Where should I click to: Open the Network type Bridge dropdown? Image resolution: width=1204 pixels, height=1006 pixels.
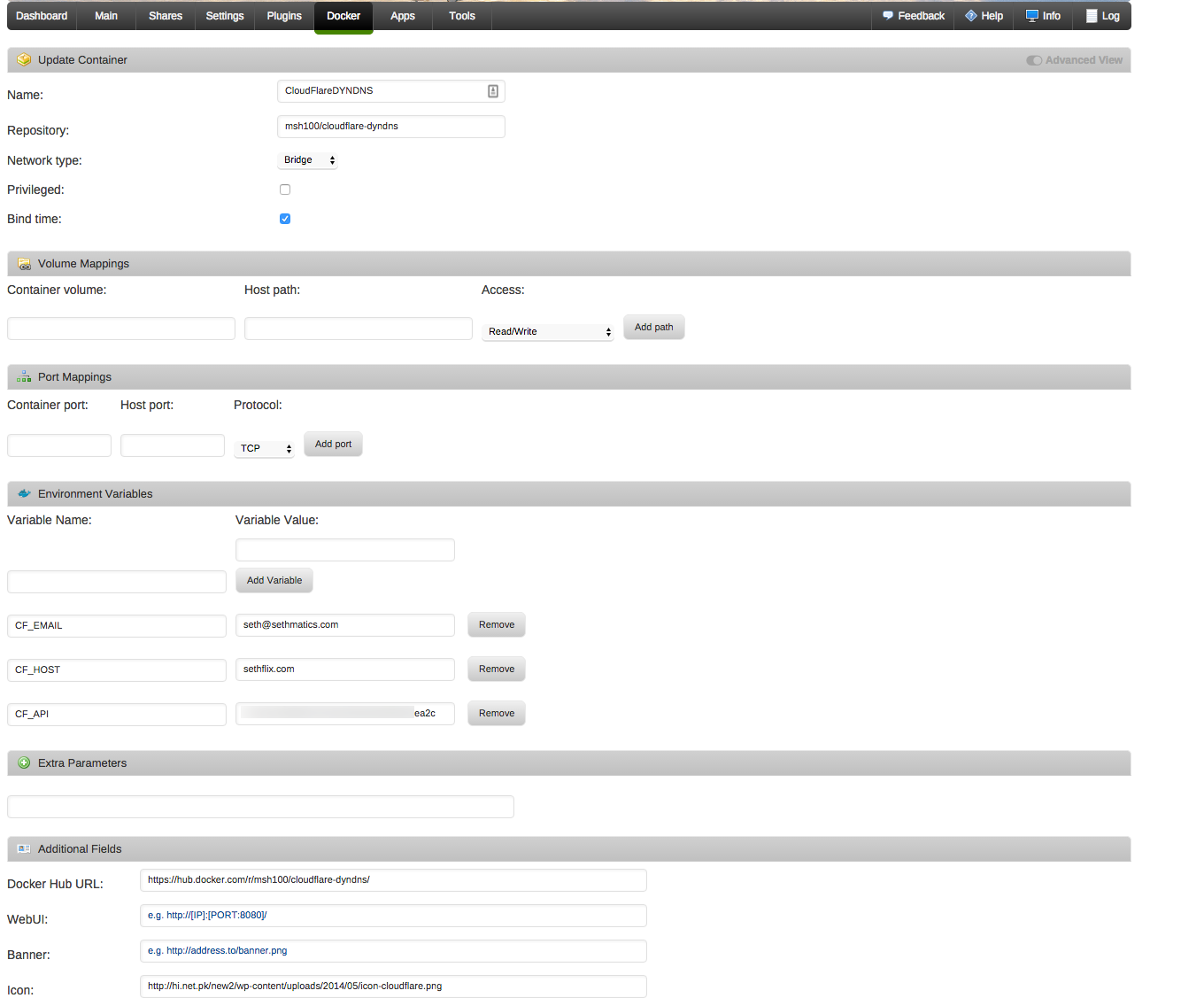[x=308, y=160]
